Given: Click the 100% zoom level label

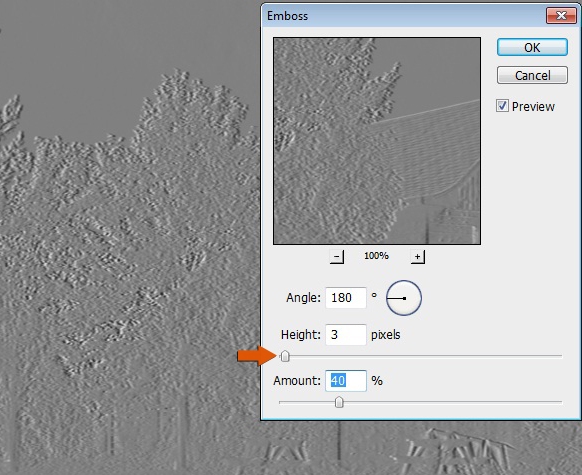Looking at the screenshot, I should pyautogui.click(x=376, y=256).
